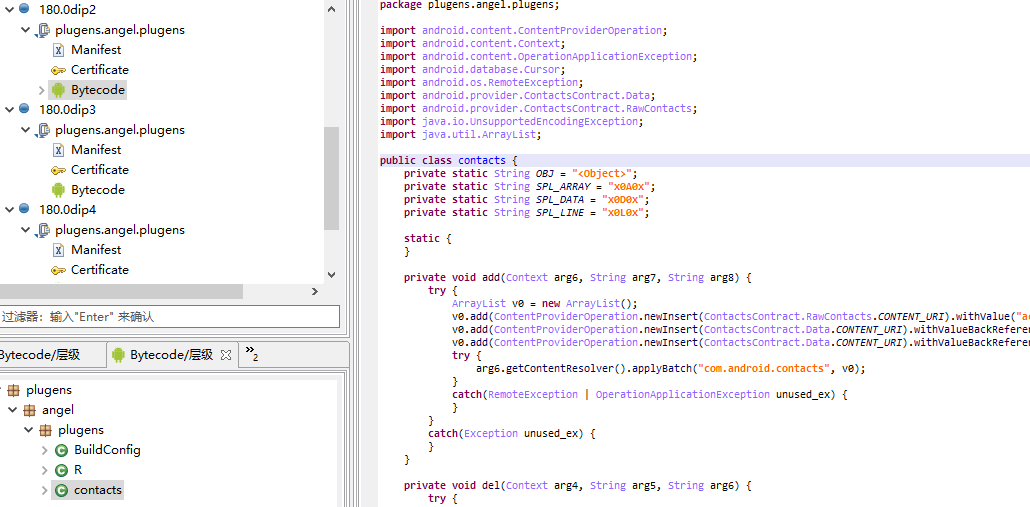Expand the Bytecode node under 180.0dip2

click(42, 90)
